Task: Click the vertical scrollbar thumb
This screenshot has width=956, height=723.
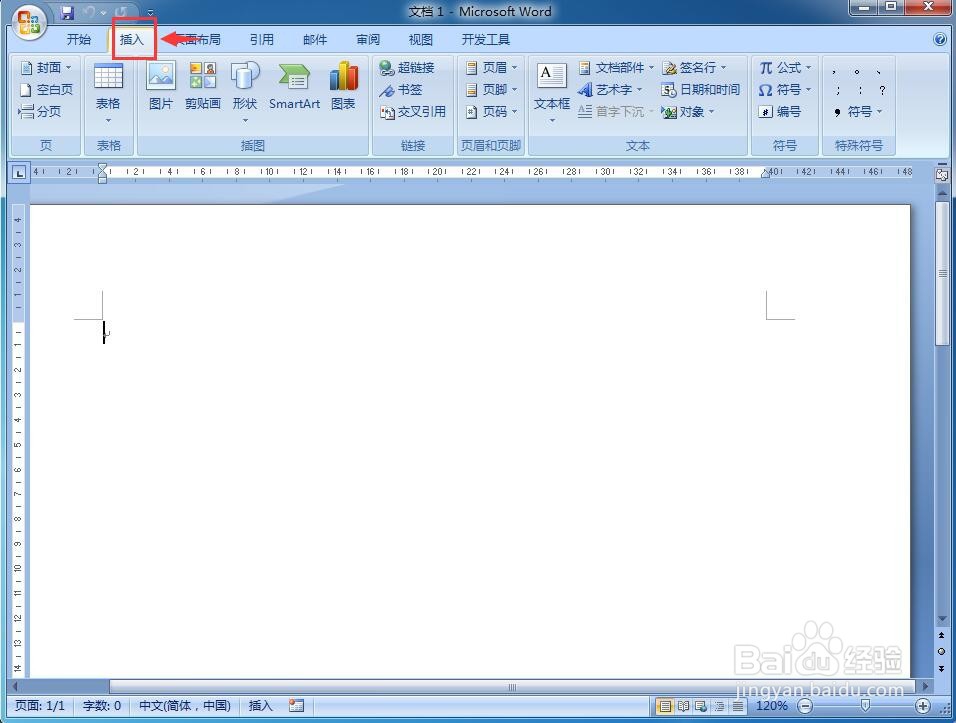Action: [942, 273]
